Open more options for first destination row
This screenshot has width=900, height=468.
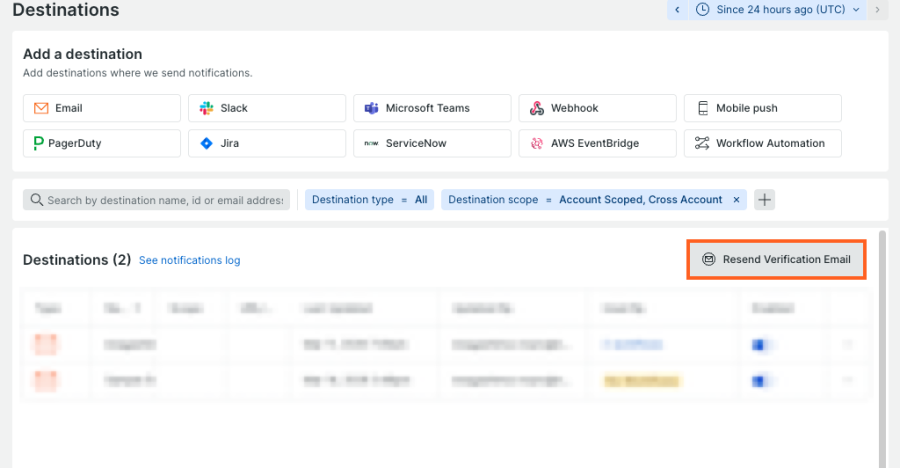(x=847, y=345)
